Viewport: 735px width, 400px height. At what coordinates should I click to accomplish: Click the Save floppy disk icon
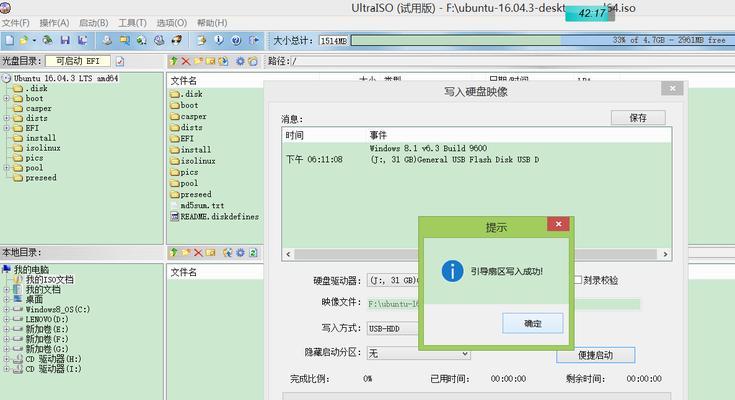coord(65,40)
